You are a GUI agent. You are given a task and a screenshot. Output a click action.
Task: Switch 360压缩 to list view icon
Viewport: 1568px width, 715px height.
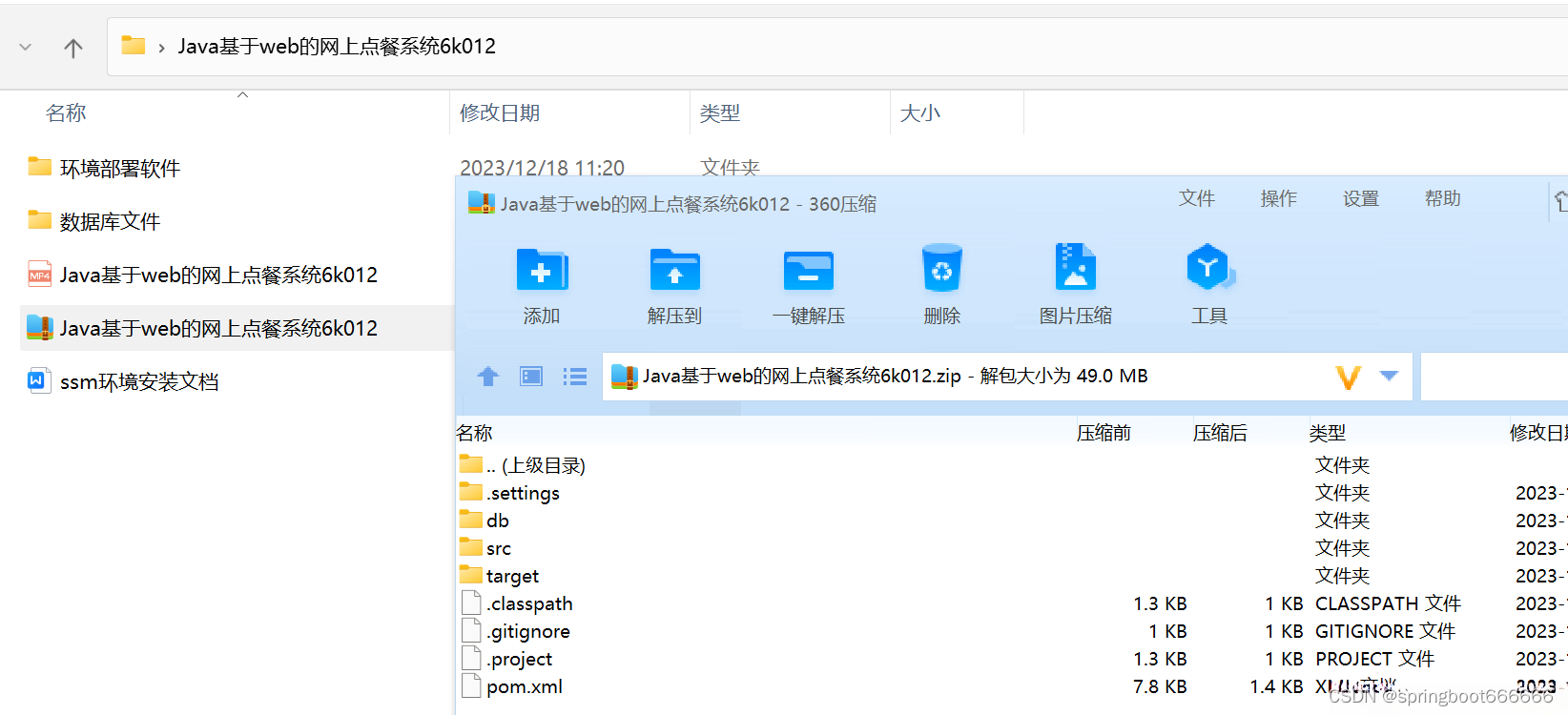(575, 377)
